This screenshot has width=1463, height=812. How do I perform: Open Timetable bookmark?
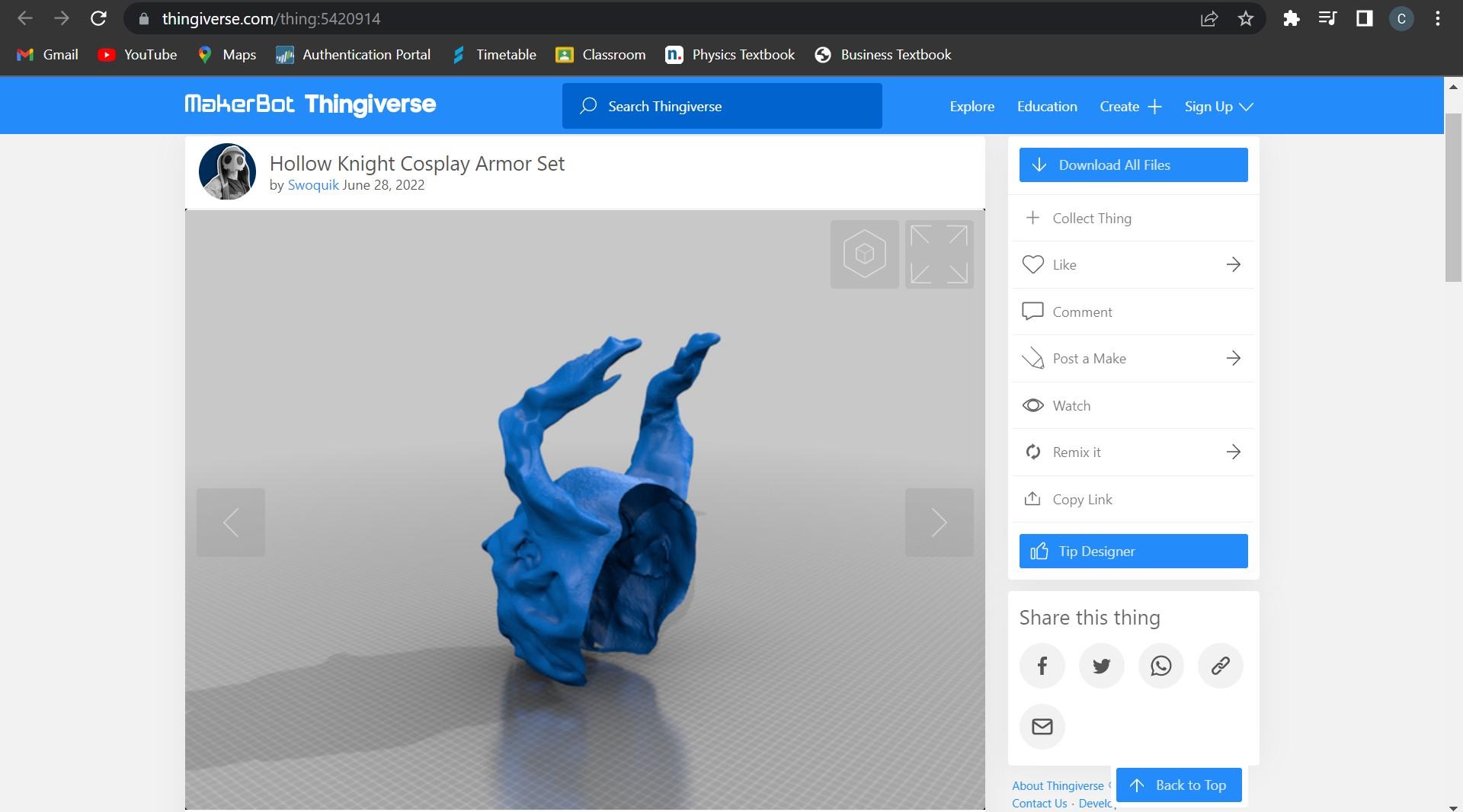(494, 55)
